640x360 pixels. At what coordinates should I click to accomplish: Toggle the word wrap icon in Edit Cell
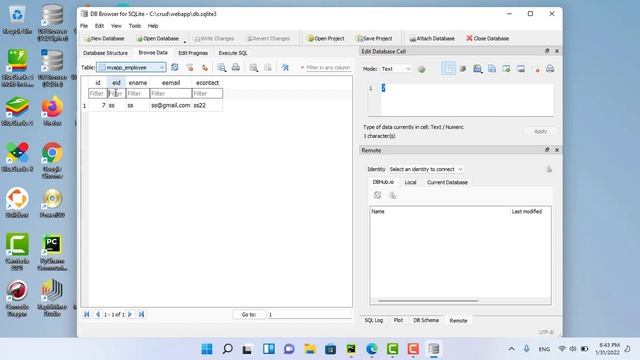pyautogui.click(x=448, y=69)
